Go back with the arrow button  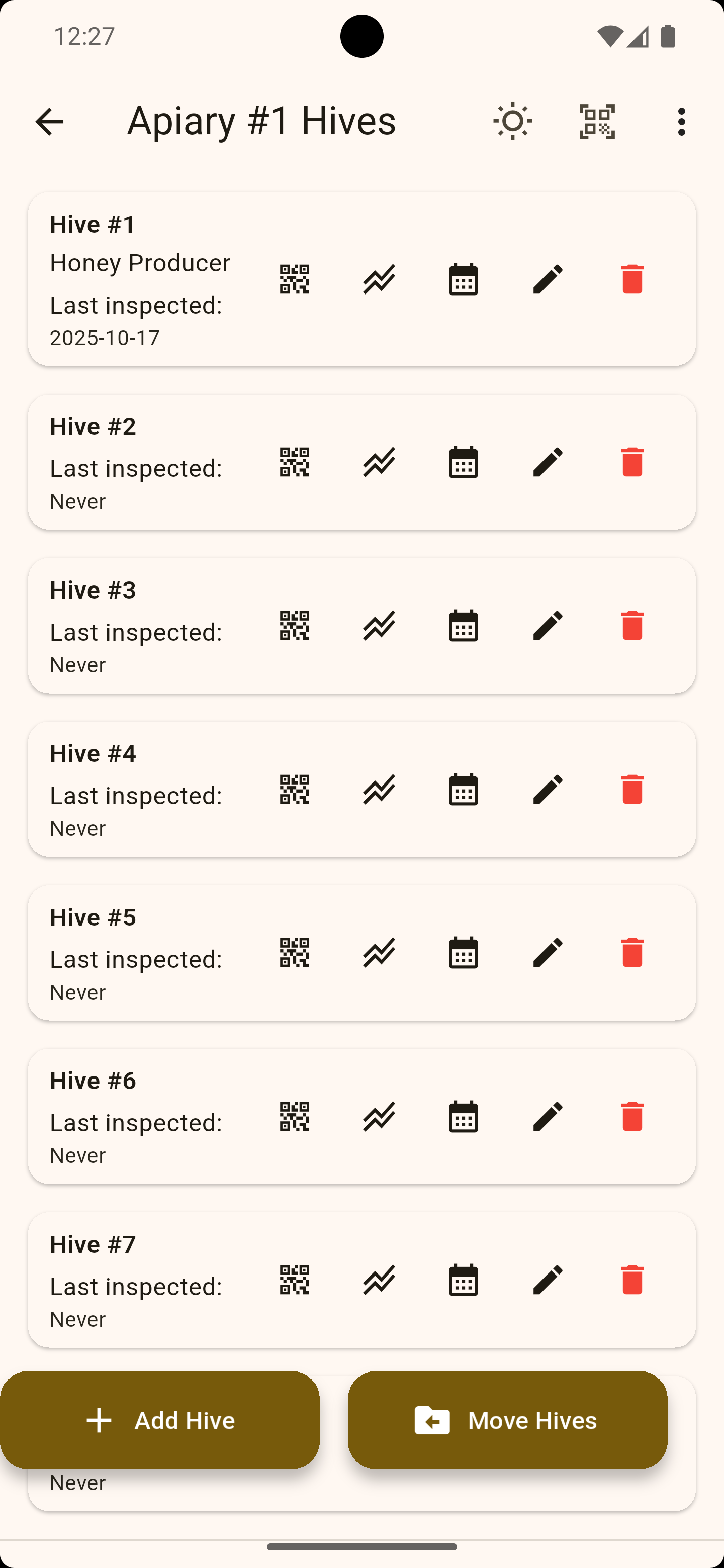pyautogui.click(x=49, y=121)
